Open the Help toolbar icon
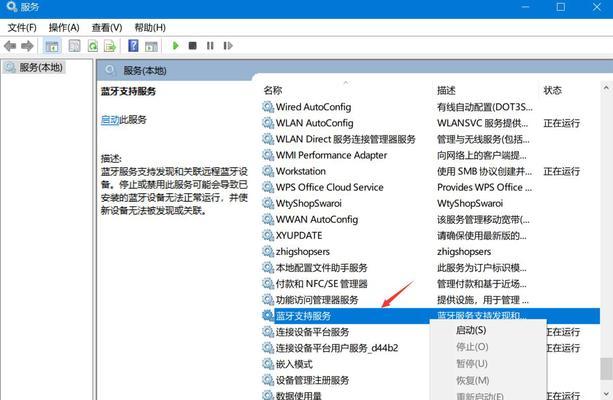This screenshot has width=613, height=400. coord(133,46)
